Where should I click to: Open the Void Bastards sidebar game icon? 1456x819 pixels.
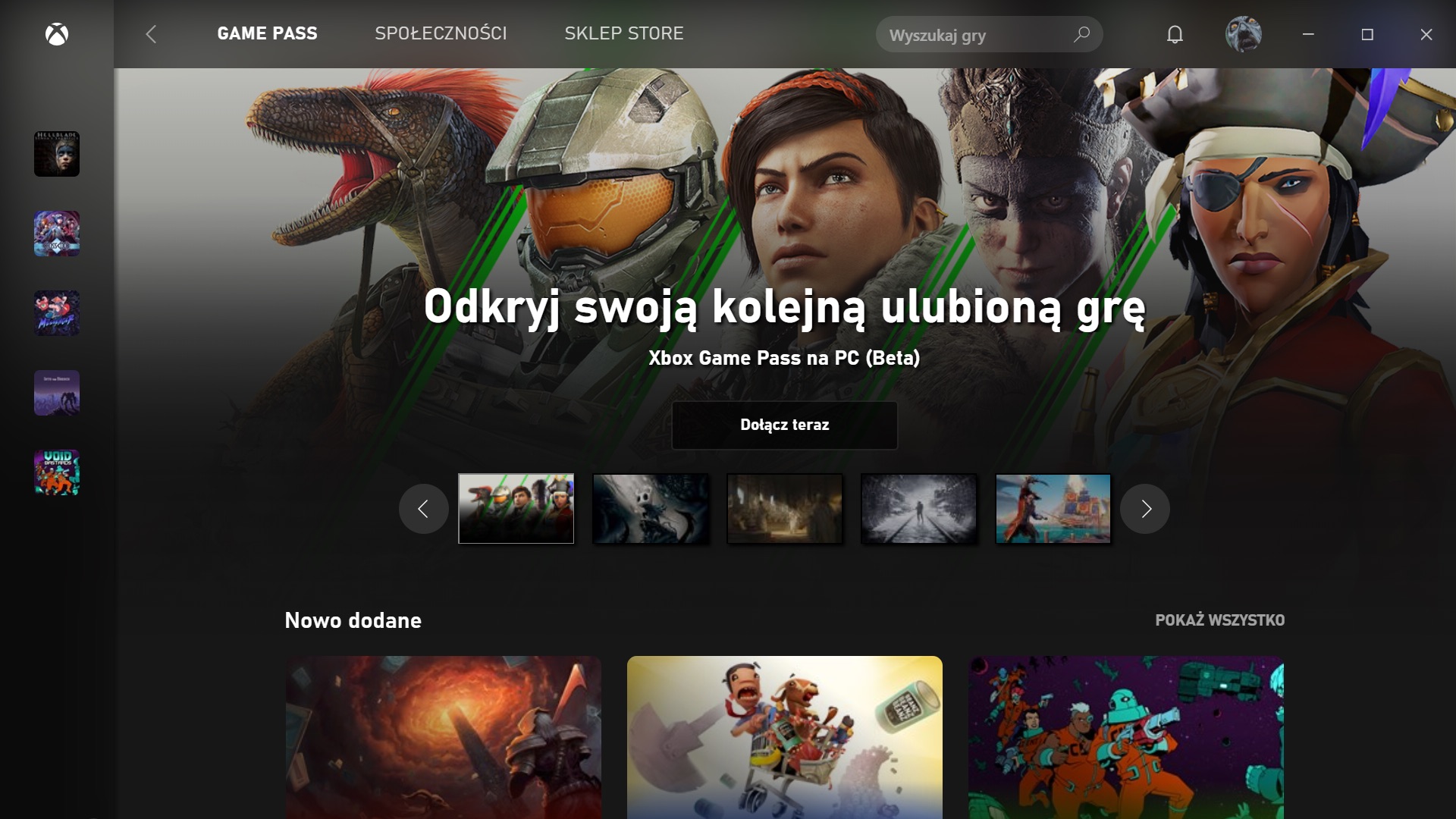click(57, 472)
